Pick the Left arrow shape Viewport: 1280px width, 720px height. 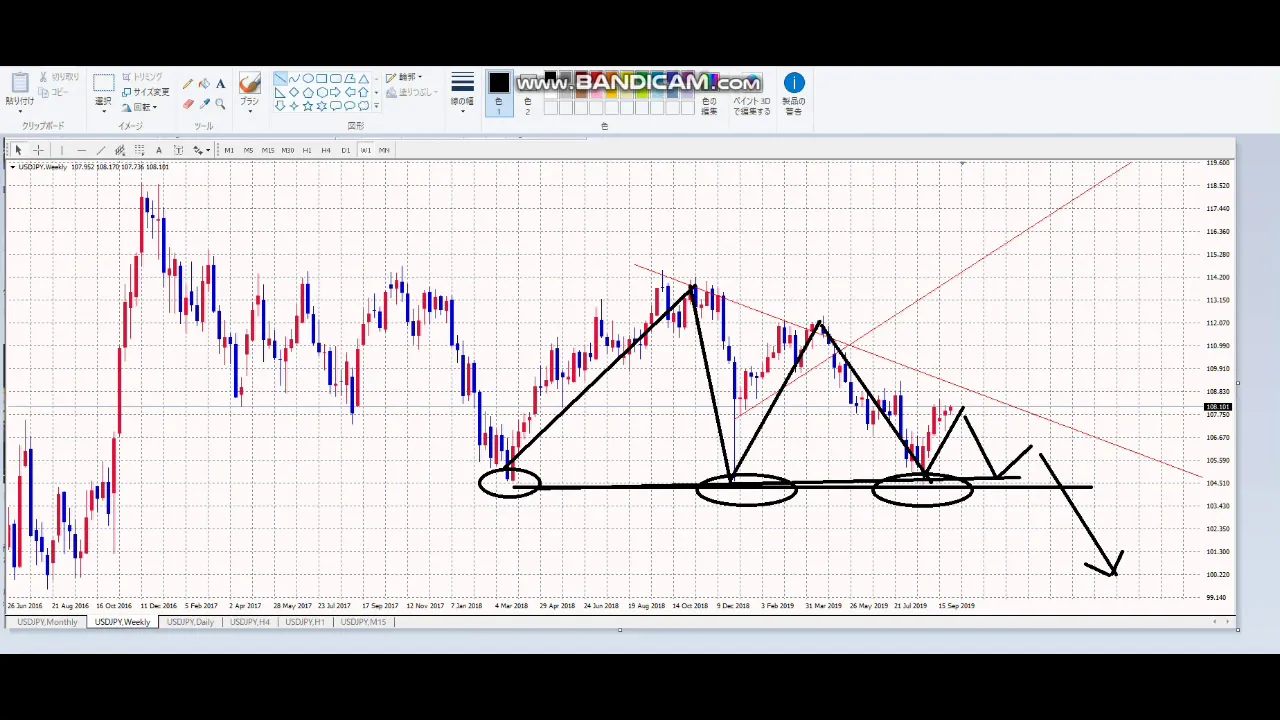[x=350, y=92]
